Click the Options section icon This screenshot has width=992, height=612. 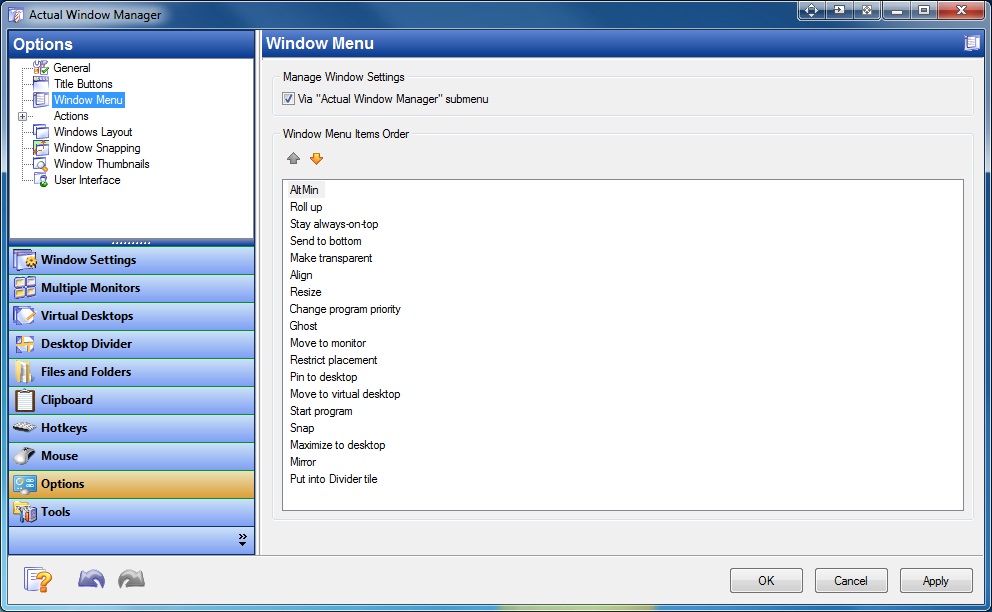tap(25, 484)
